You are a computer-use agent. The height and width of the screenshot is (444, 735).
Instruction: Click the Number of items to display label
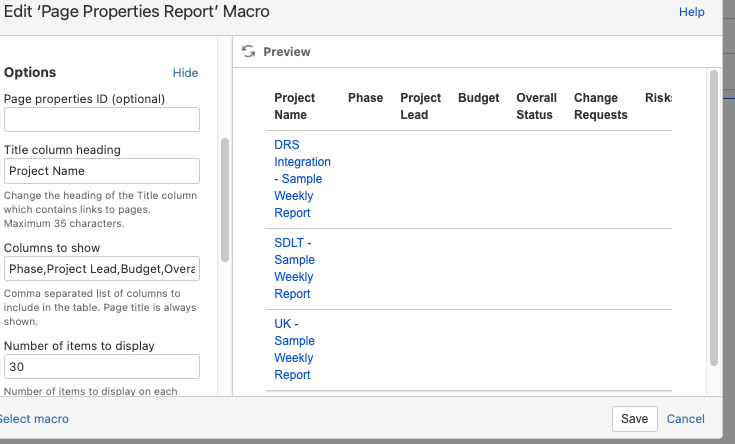pyautogui.click(x=79, y=346)
